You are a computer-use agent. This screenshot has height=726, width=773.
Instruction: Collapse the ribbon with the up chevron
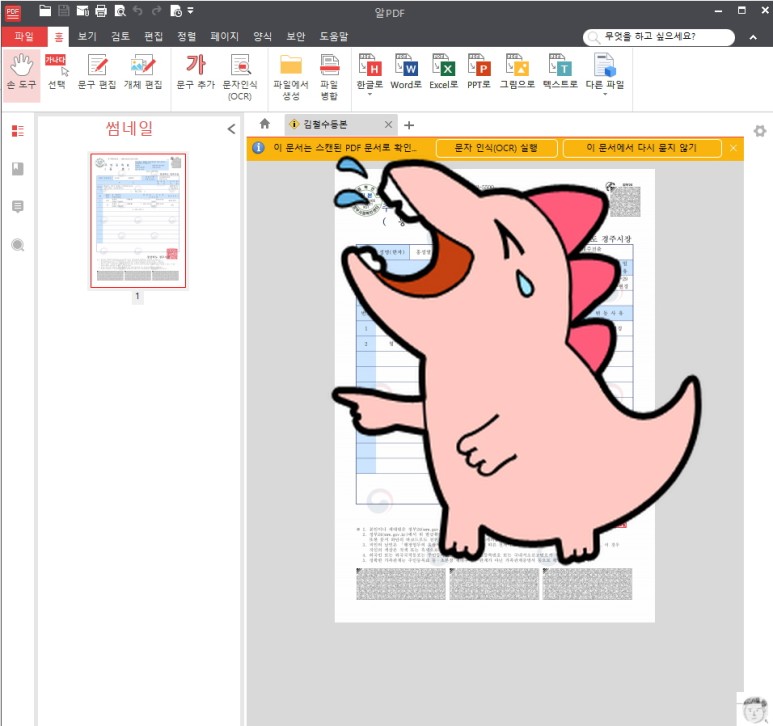click(753, 37)
